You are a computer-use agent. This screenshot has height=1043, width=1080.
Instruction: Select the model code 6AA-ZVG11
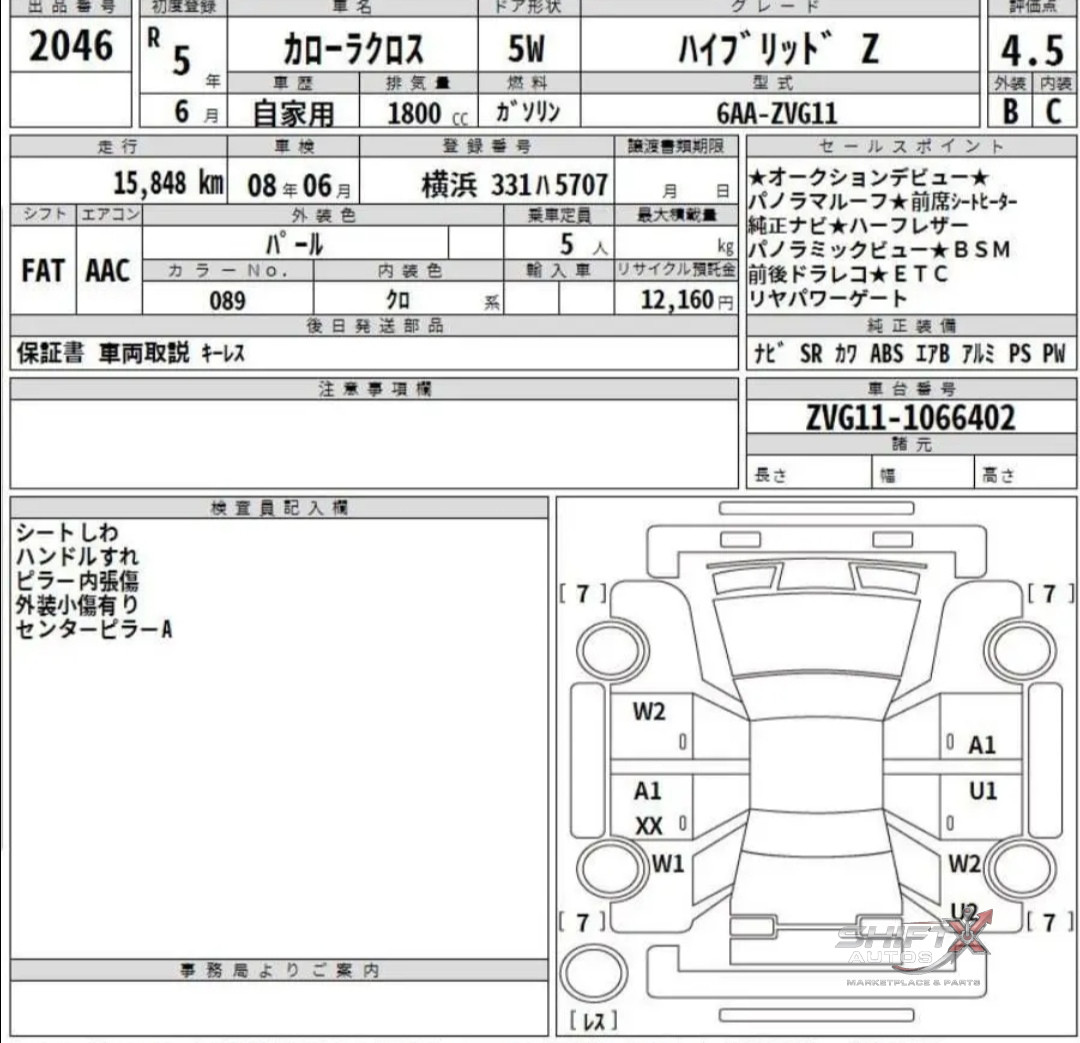coord(777,113)
